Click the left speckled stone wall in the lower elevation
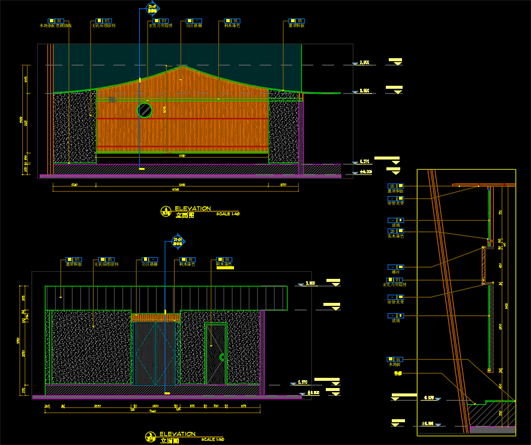This screenshot has height=445, width=531. (91, 347)
